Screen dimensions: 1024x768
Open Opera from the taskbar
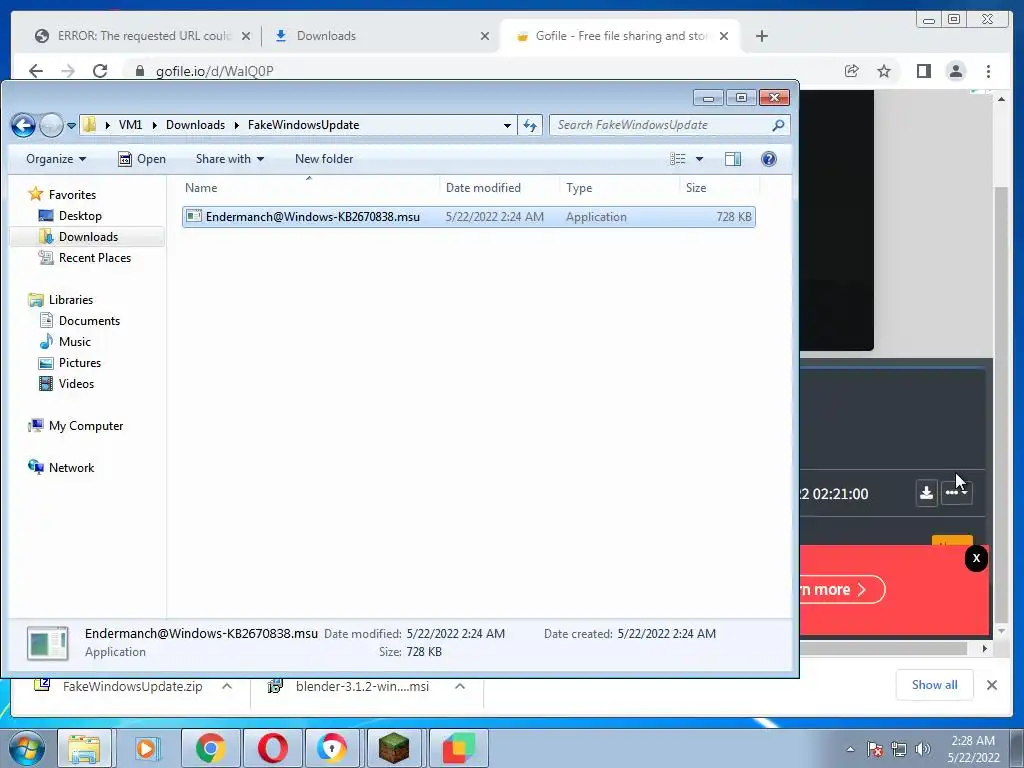tap(272, 748)
